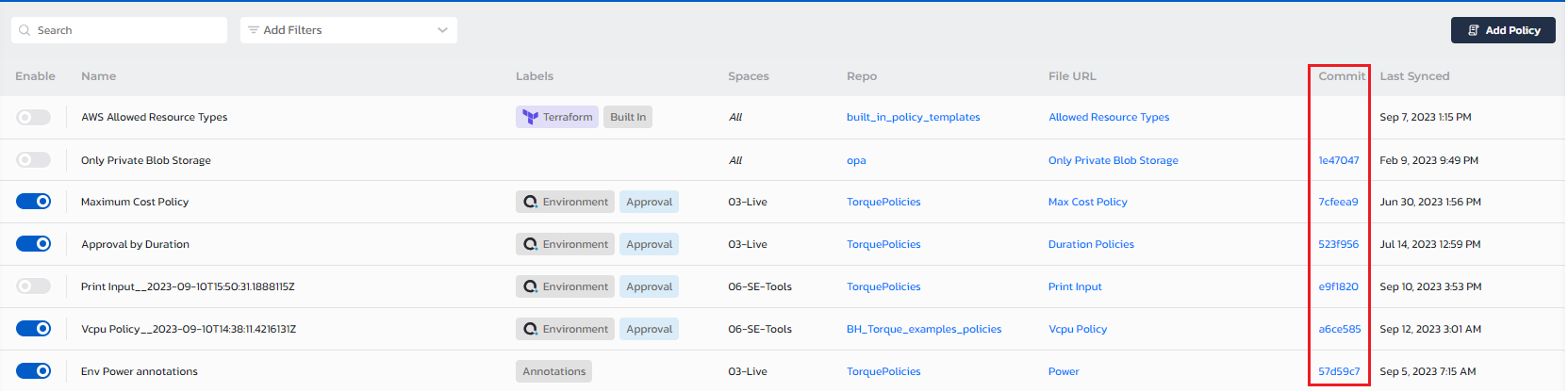Open the Duration Policies file link
1568x392 pixels.
point(1091,244)
